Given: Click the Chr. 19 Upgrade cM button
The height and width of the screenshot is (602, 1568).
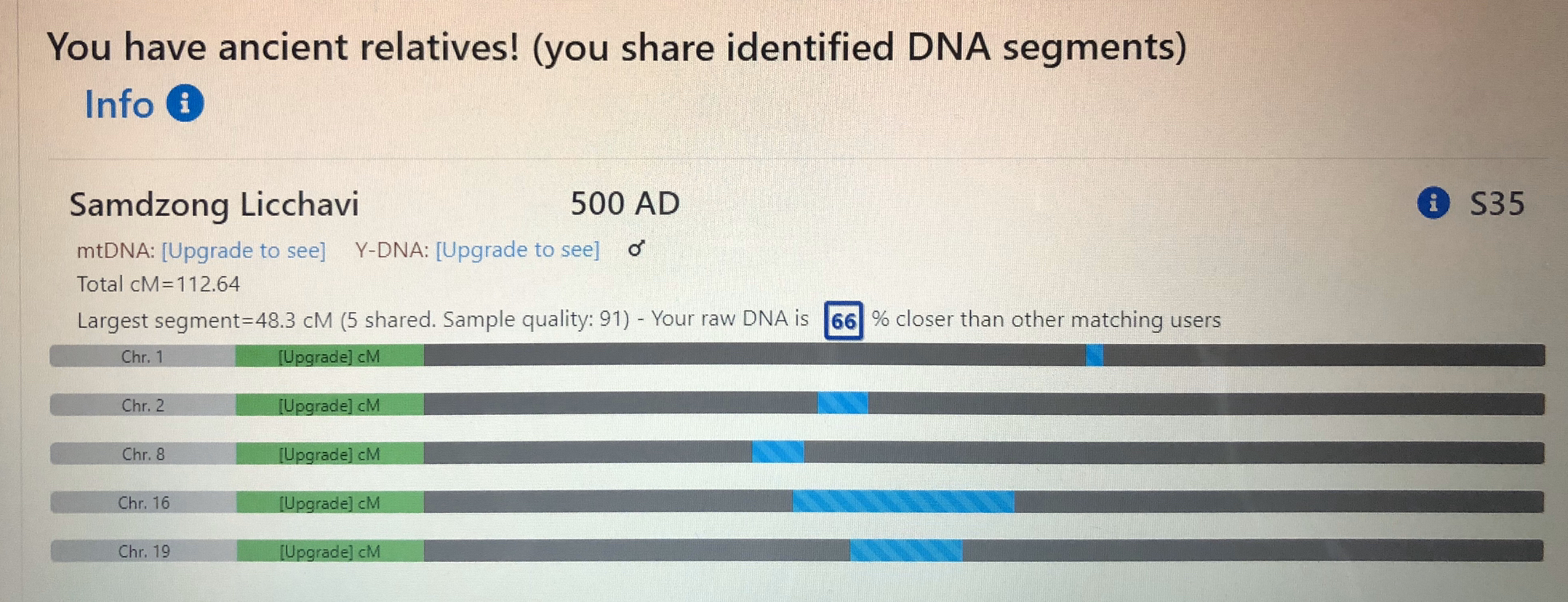Looking at the screenshot, I should pos(329,551).
